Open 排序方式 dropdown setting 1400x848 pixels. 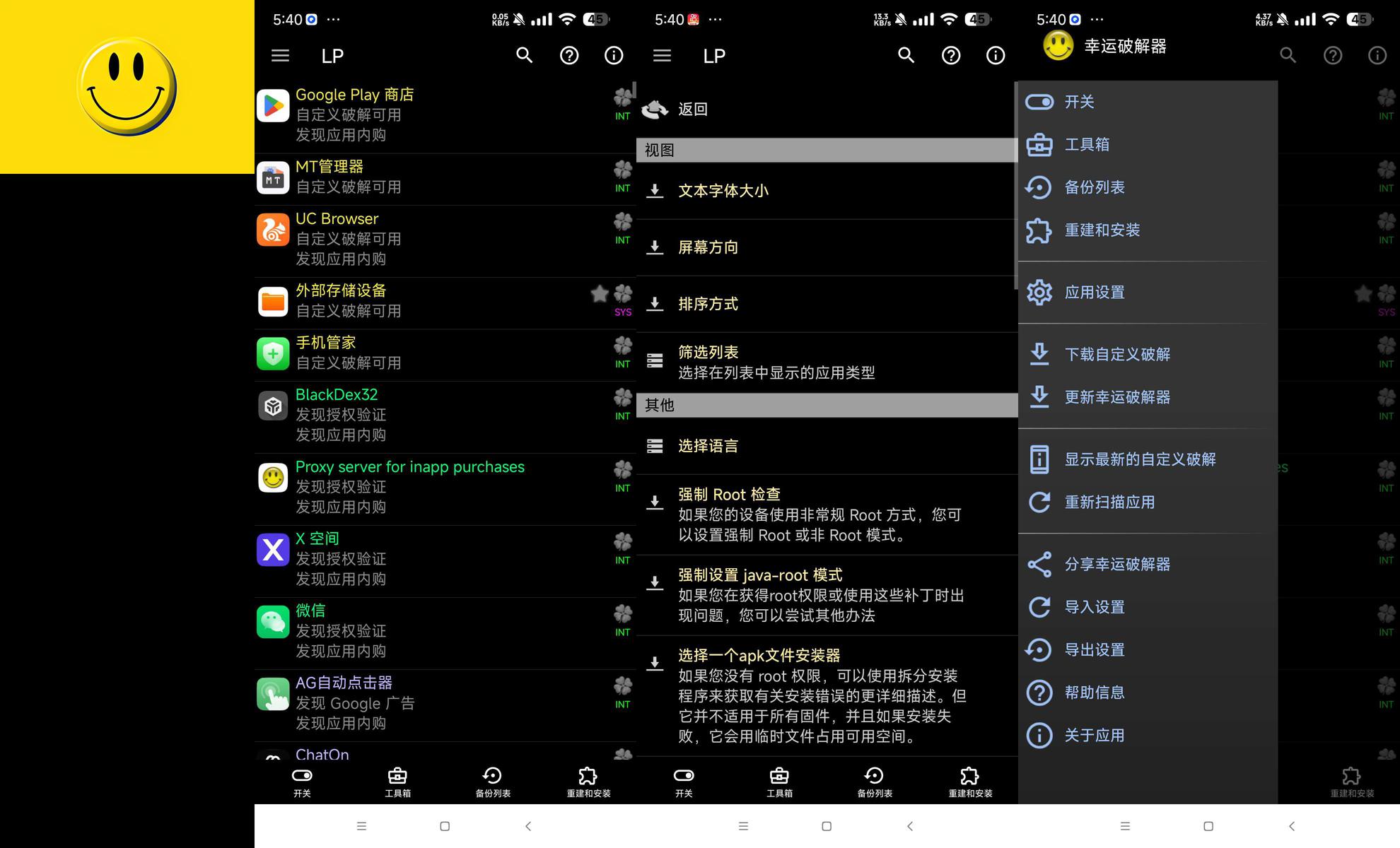tap(827, 304)
